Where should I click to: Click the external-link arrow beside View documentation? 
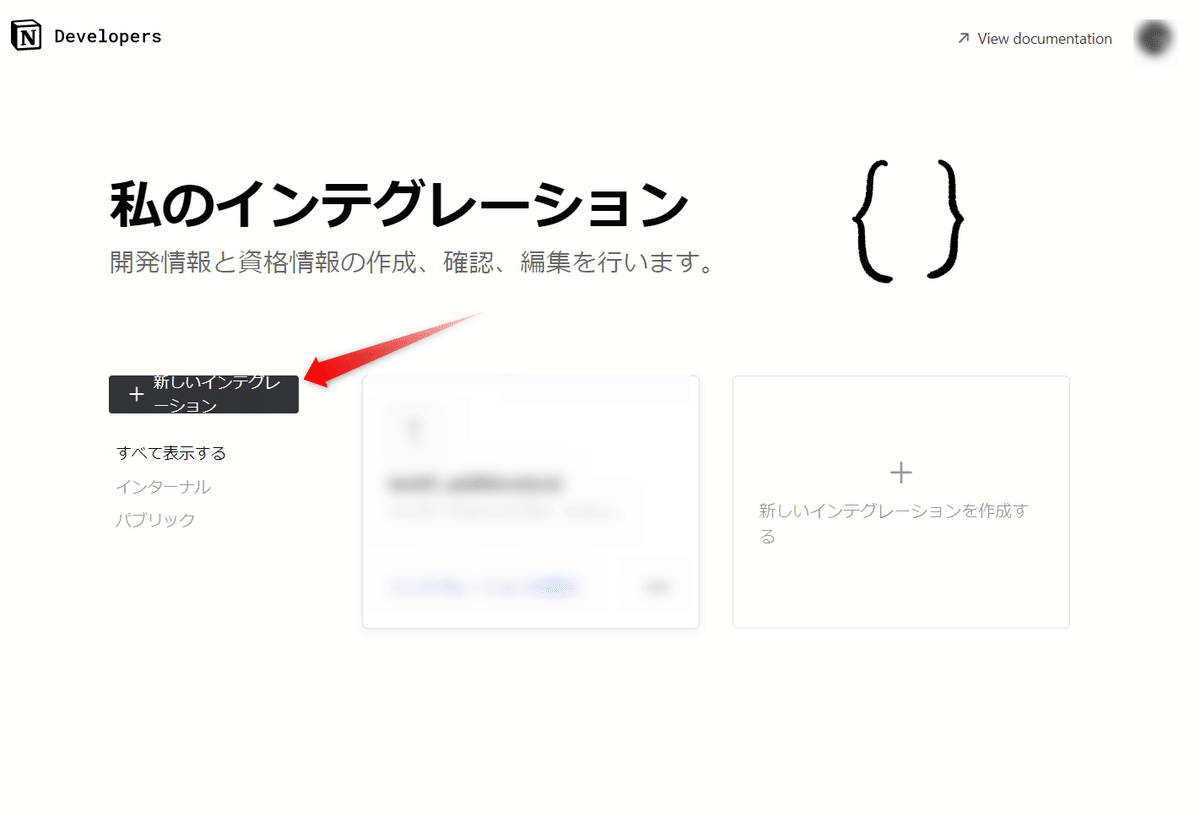click(x=962, y=38)
